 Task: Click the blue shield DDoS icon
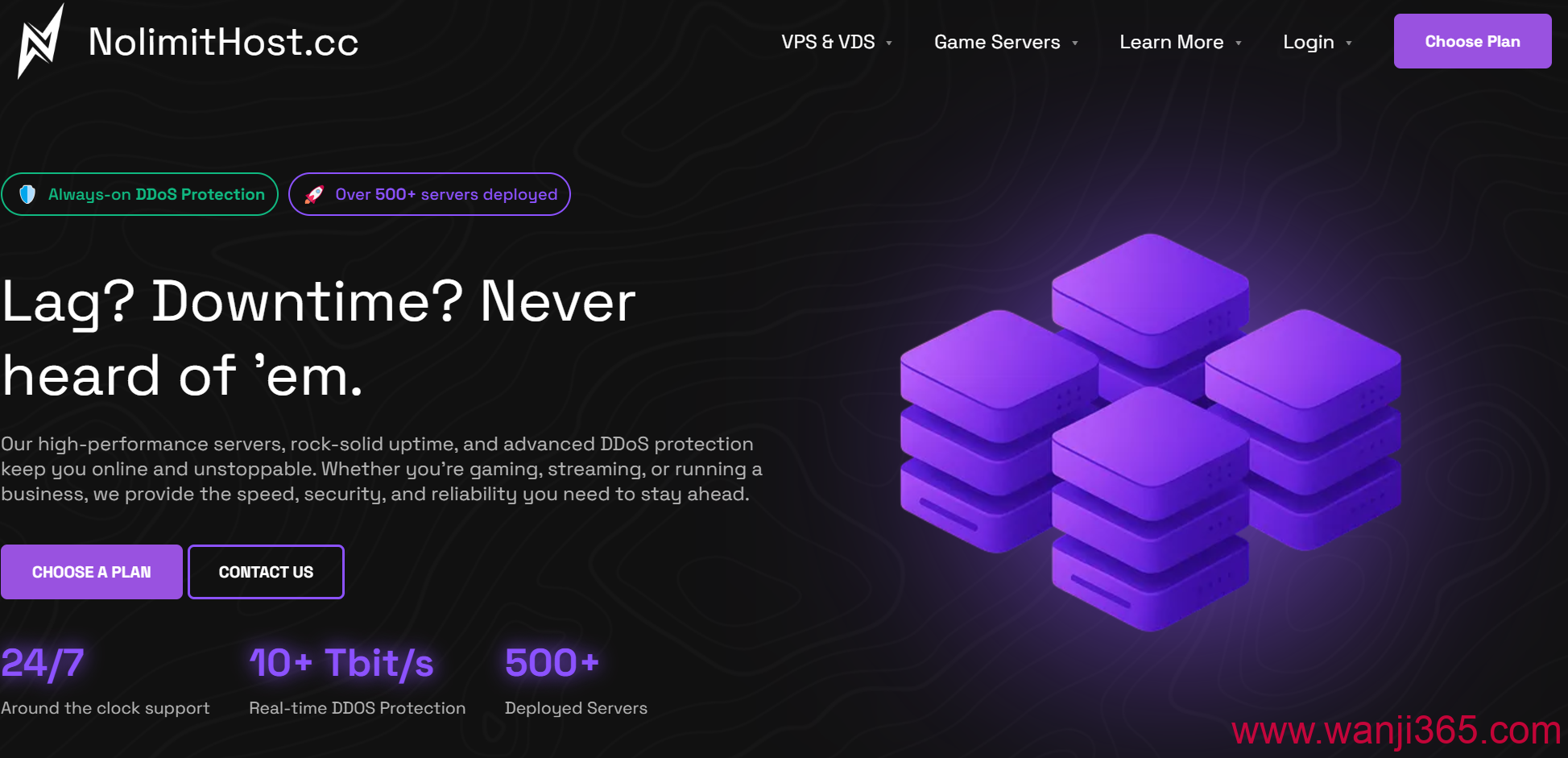(x=27, y=194)
